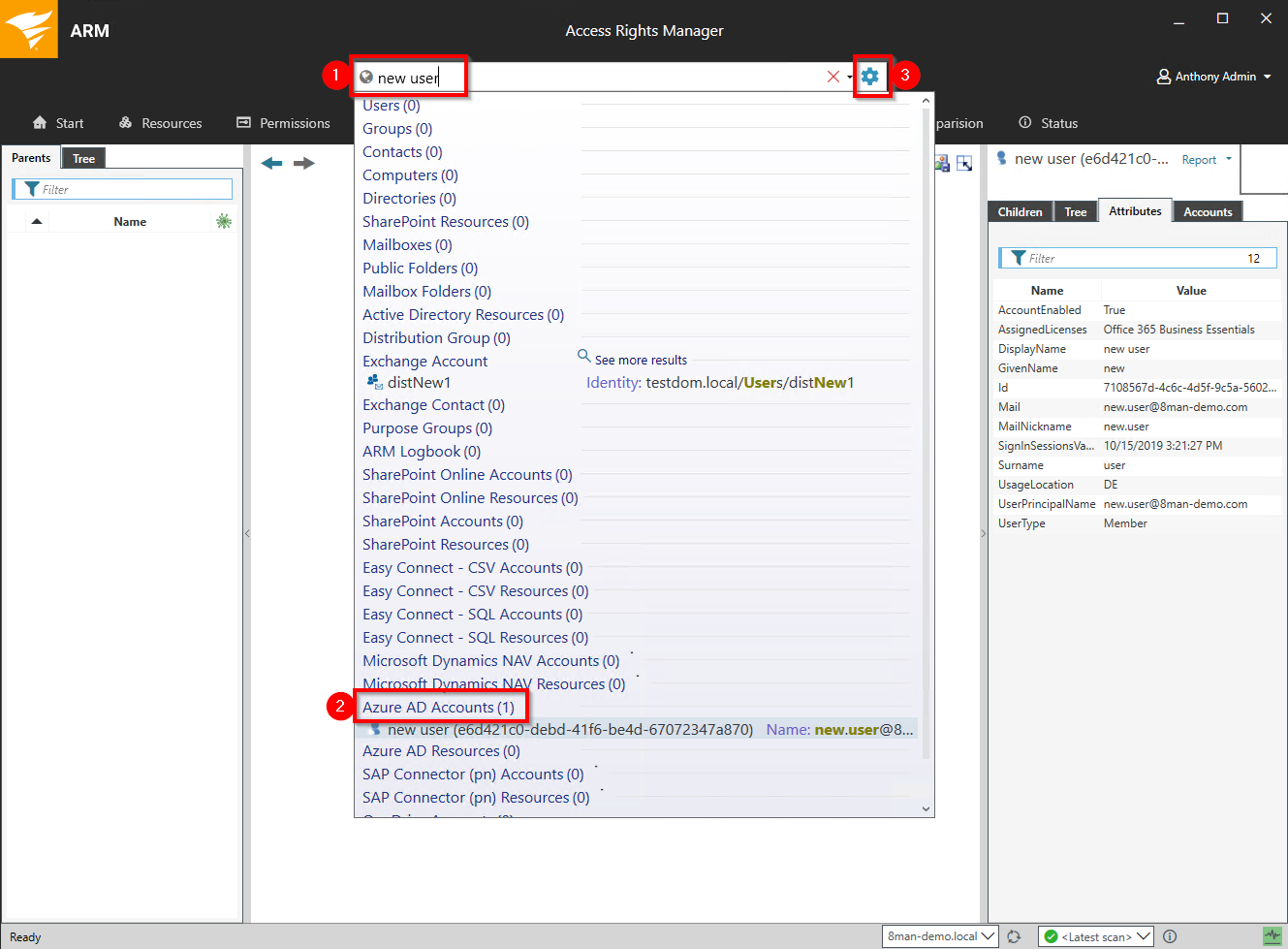Click the Filter field in Parents panel
The image size is (1288, 949).
pos(126,189)
